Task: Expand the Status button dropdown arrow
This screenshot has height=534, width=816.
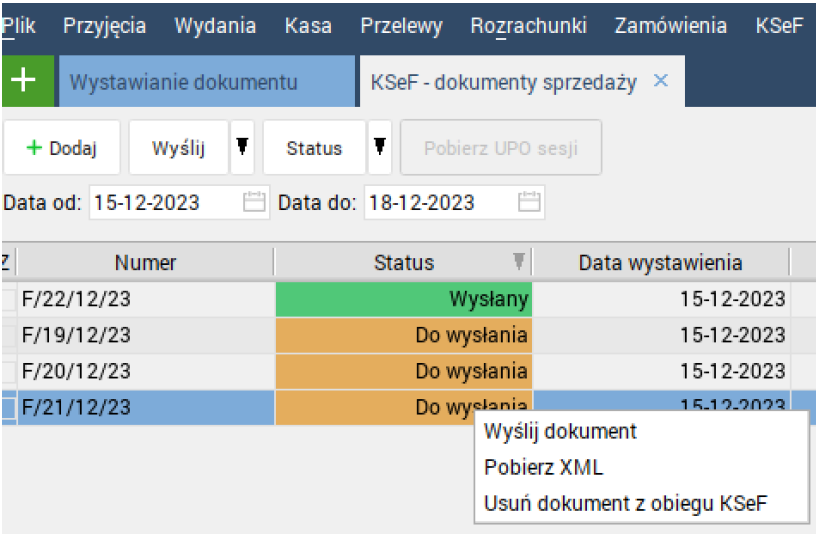Action: 380,148
